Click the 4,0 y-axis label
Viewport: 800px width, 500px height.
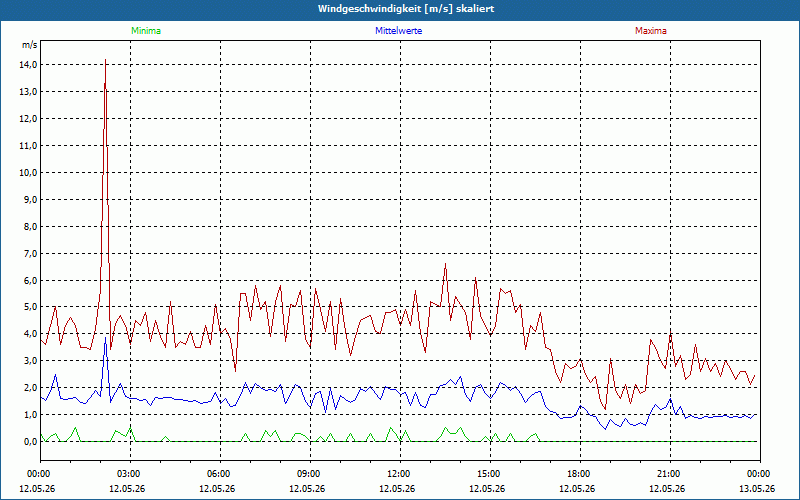click(x=31, y=334)
